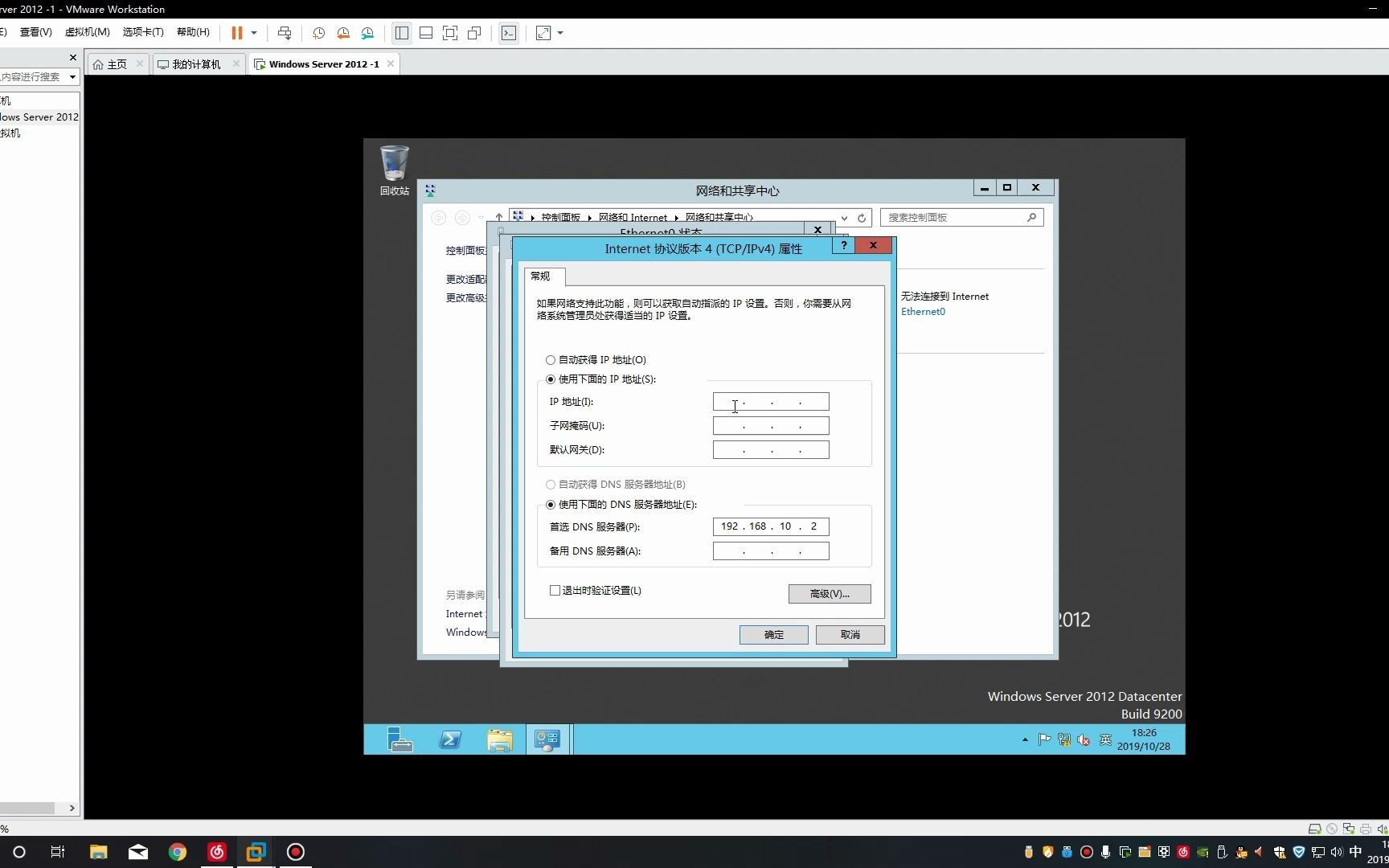Open PowerShell in guest taskbar
Screen dimensions: 1389x868
coord(450,739)
